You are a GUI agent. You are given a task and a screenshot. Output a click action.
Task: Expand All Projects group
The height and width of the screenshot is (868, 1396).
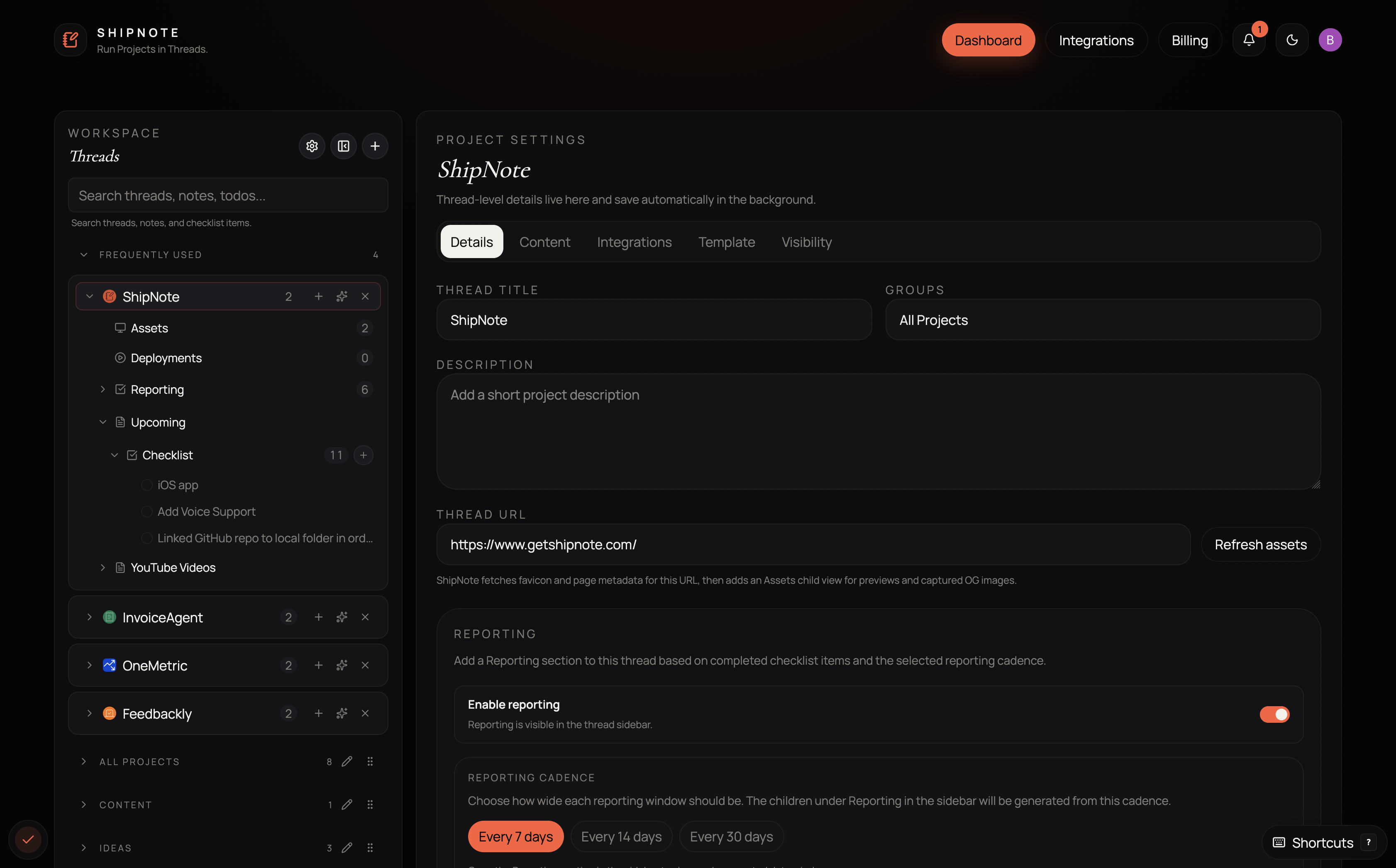pos(84,761)
